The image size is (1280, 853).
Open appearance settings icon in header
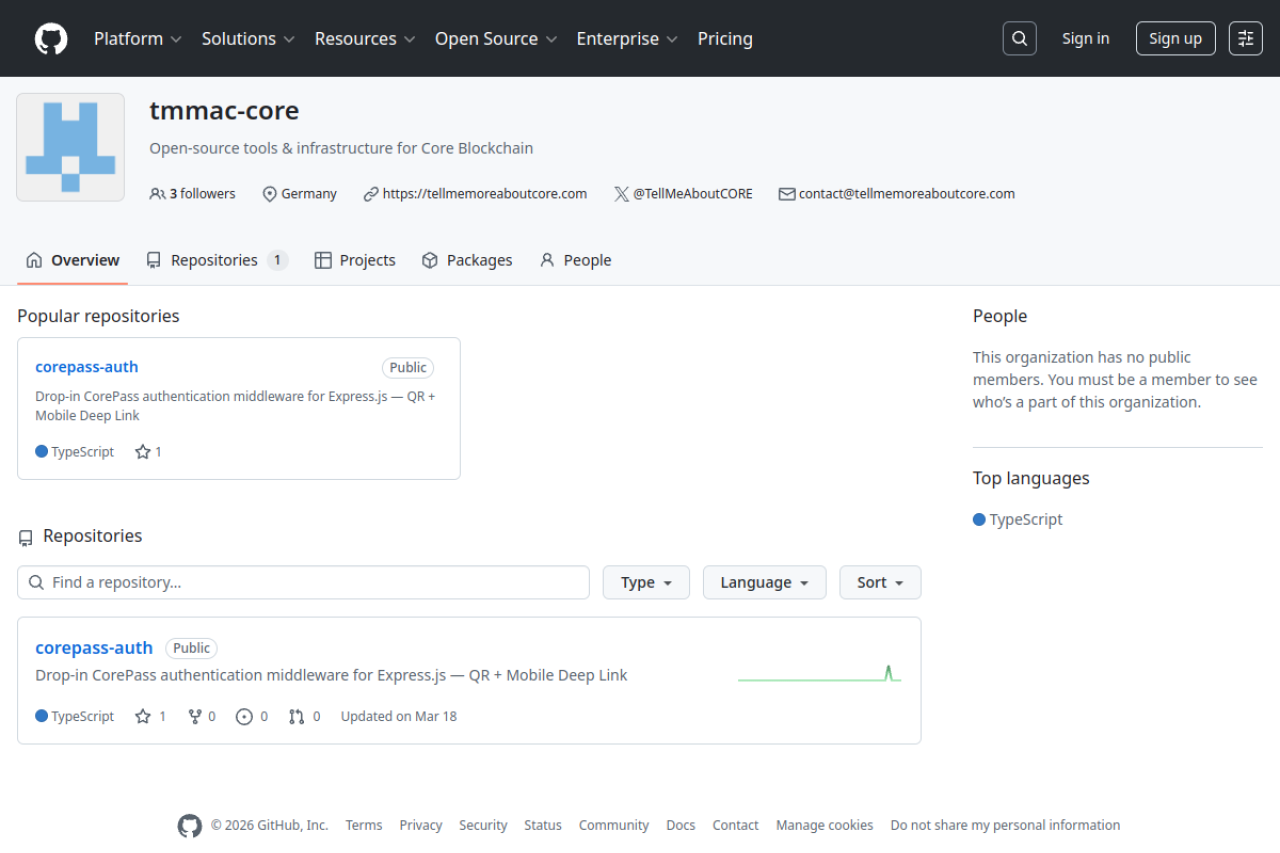pyautogui.click(x=1245, y=39)
